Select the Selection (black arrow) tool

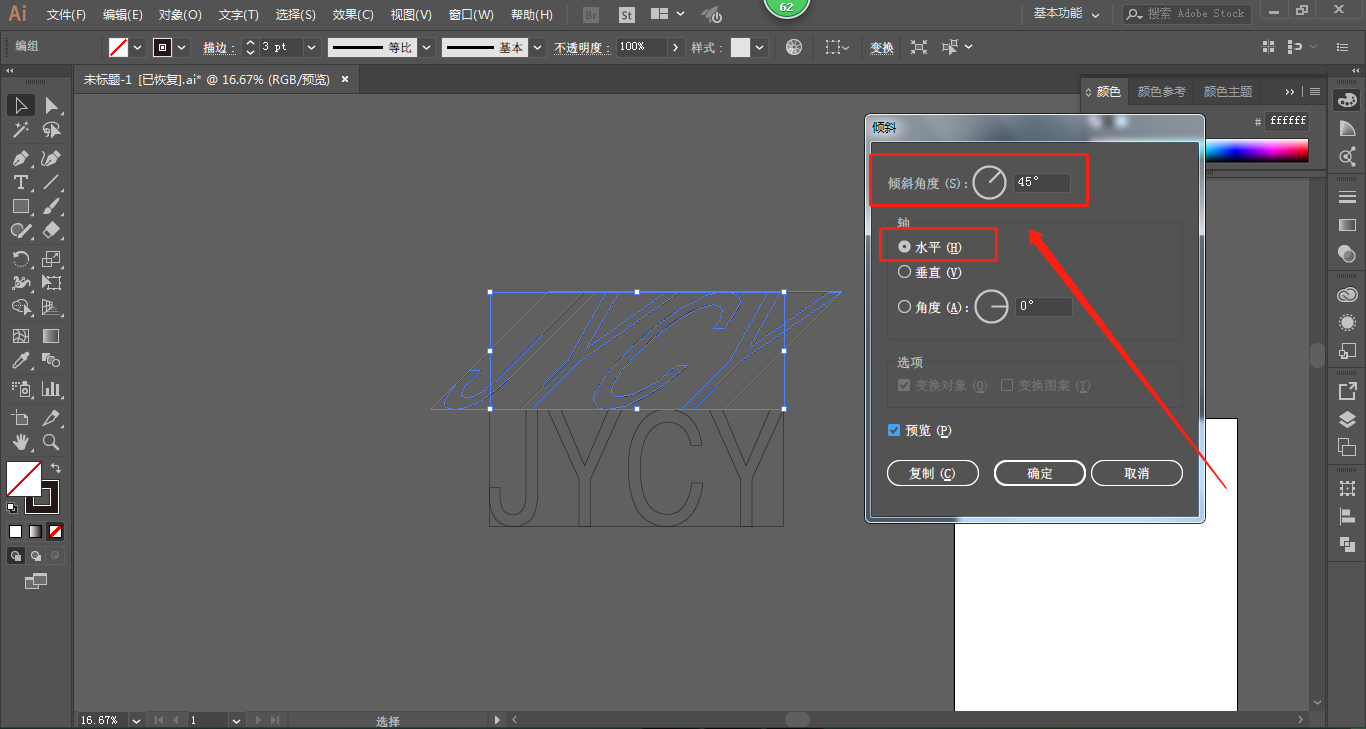coord(21,106)
